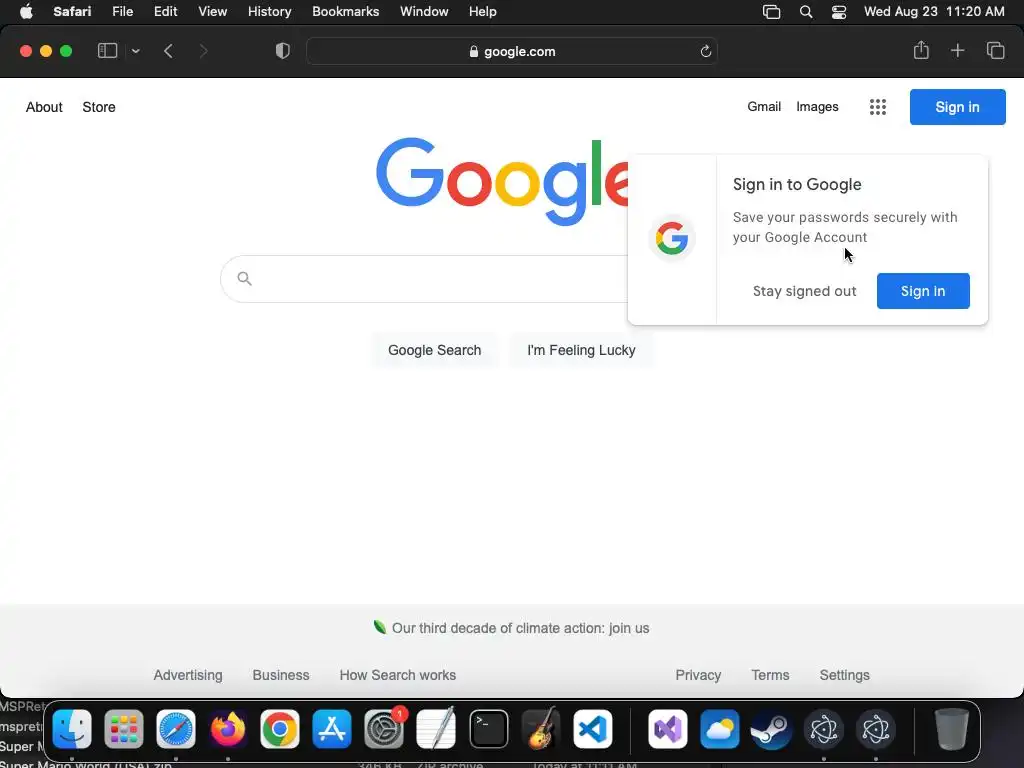Click the blue Sign in button in header

pos(957,107)
